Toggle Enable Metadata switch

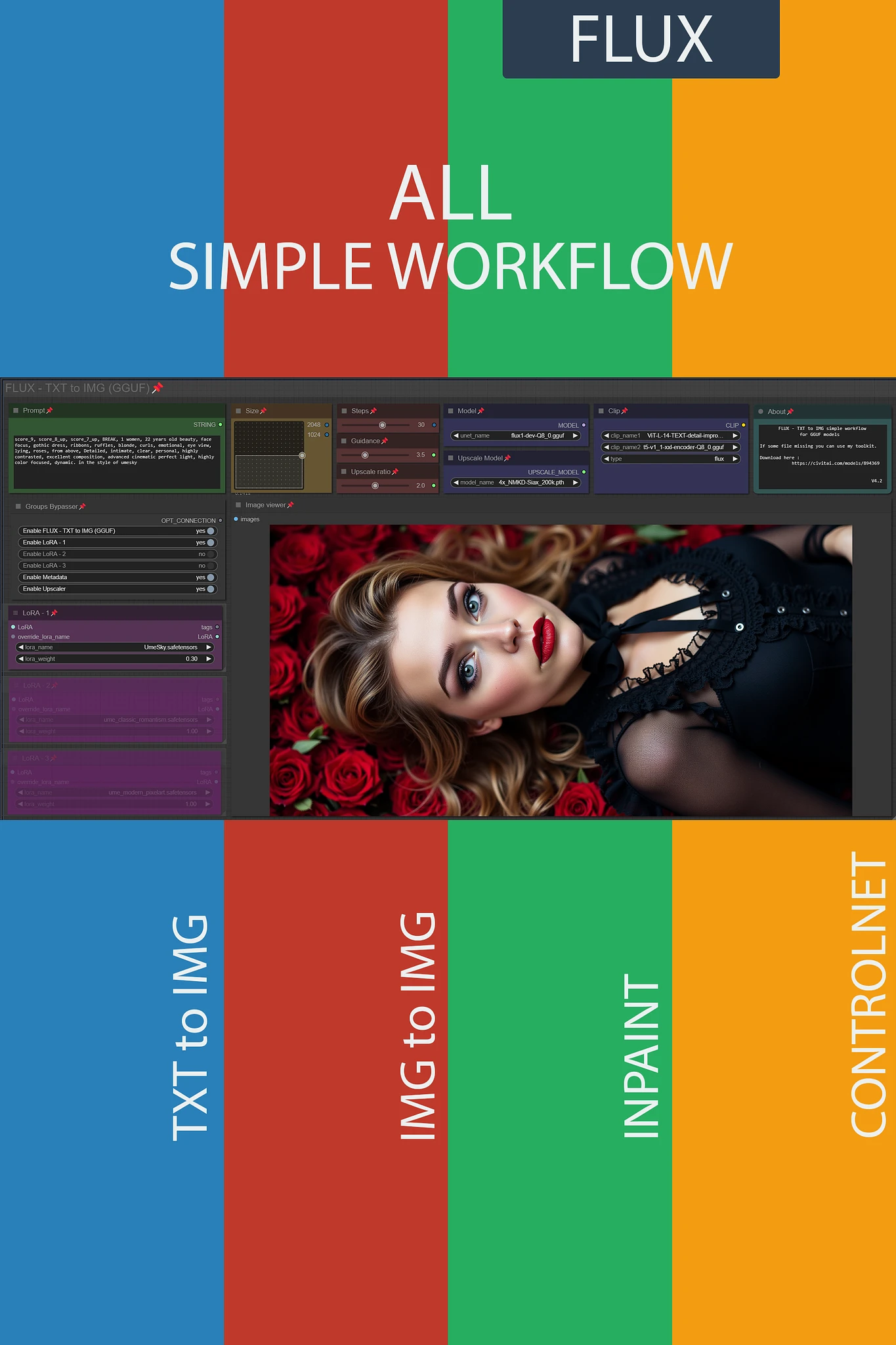[x=211, y=577]
